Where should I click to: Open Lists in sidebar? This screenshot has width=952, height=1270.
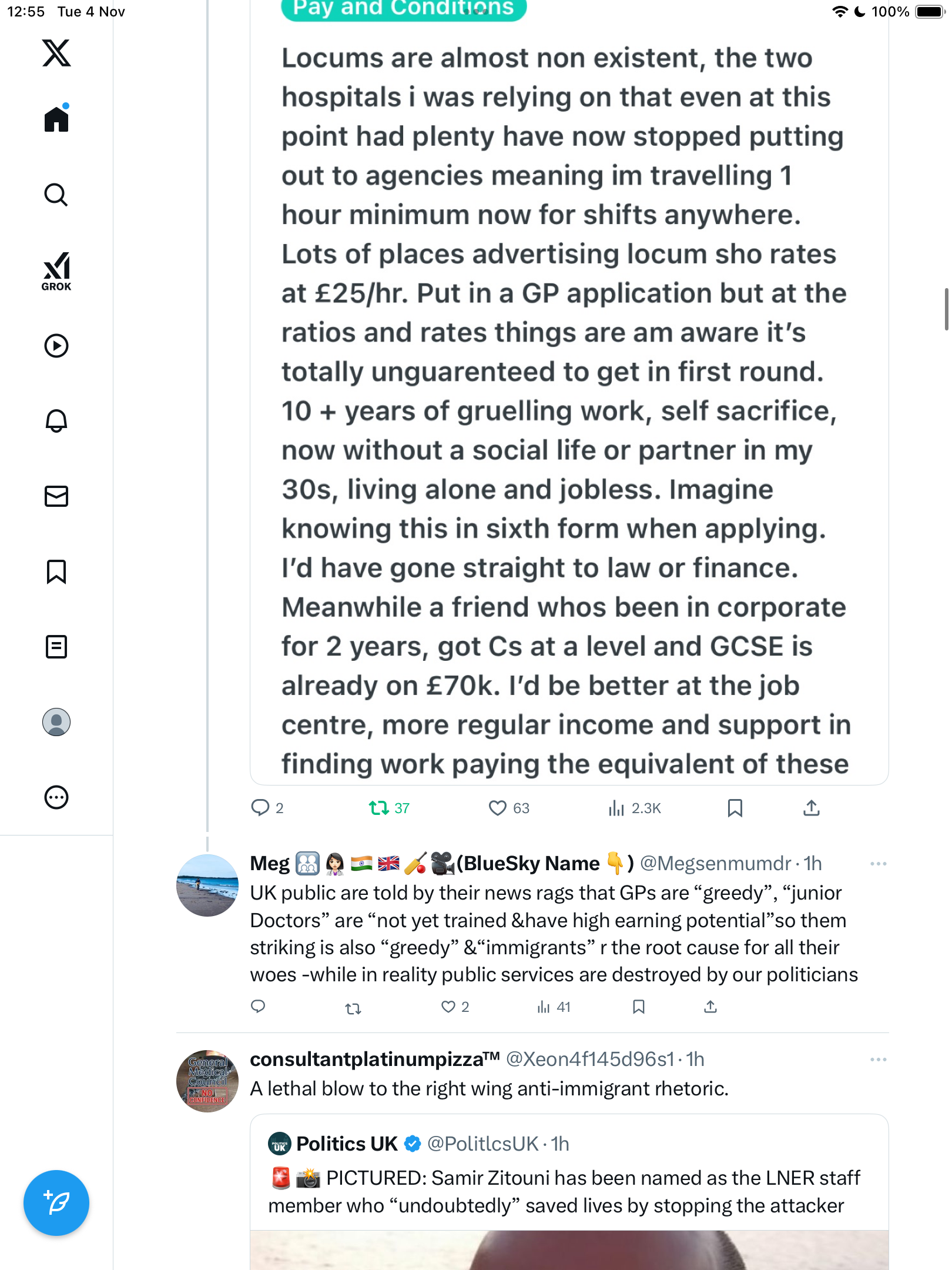click(x=56, y=647)
